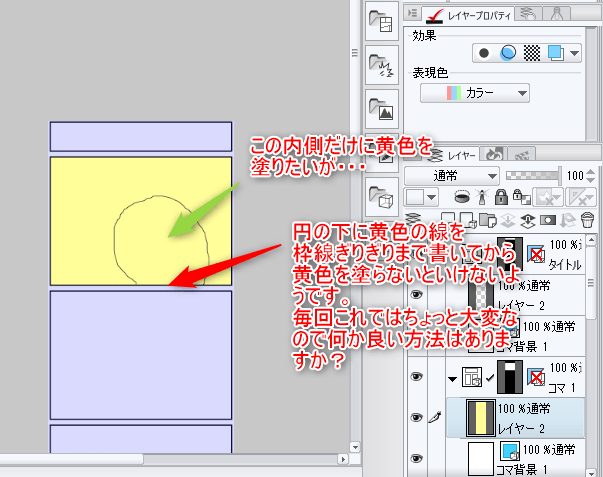The image size is (603, 477).
Task: Switch to the レイヤー tab
Action: tap(452, 155)
